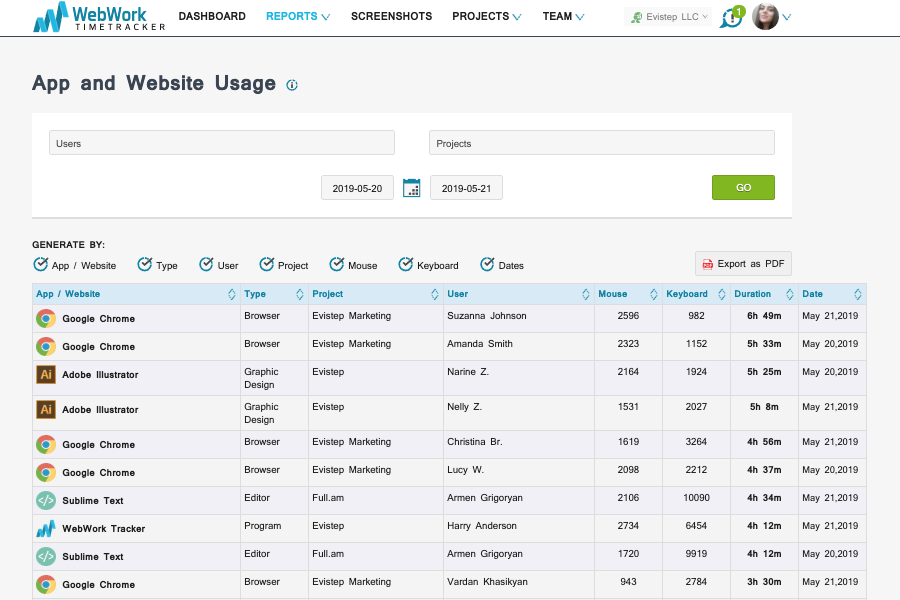Click the 6h 49m duration cell
This screenshot has height=600, width=900.
click(x=764, y=316)
